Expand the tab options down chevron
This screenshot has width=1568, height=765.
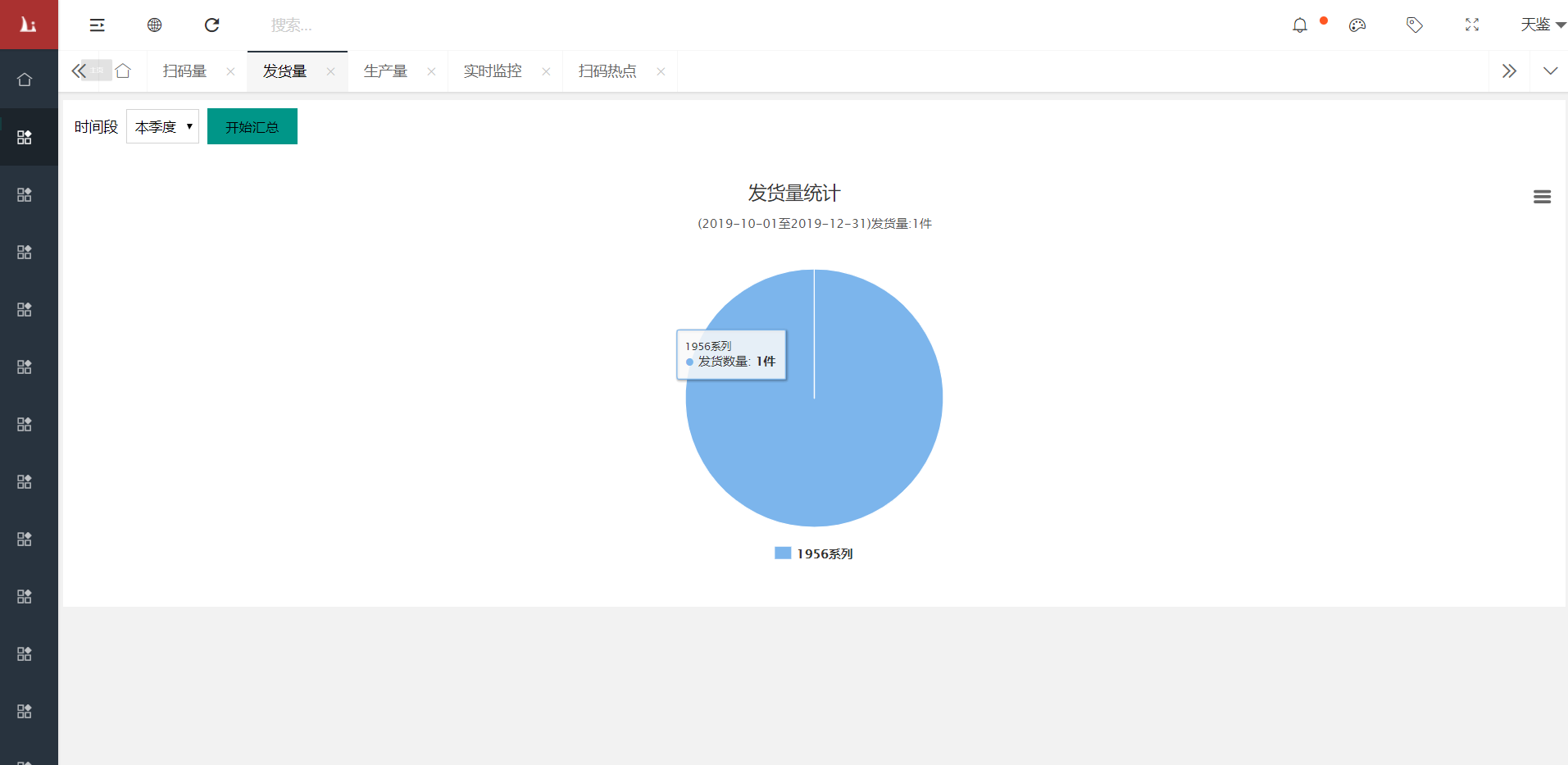(x=1550, y=71)
